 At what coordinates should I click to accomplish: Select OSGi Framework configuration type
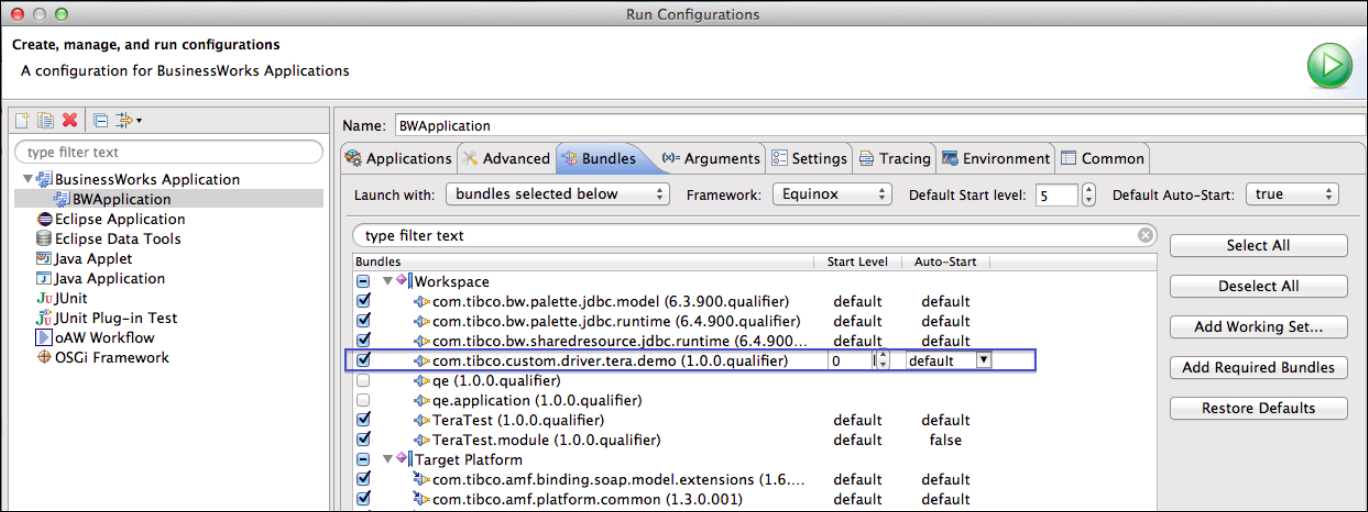click(111, 358)
